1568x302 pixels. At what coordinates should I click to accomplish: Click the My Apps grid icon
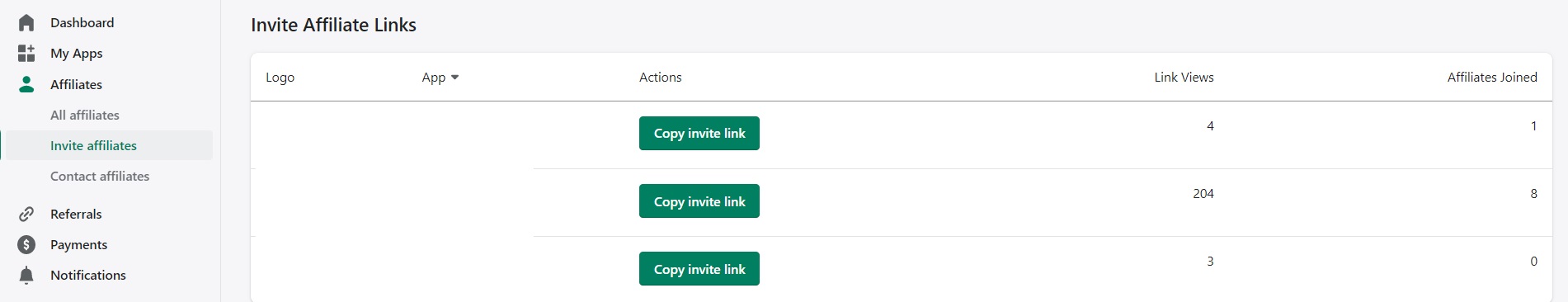pos(26,53)
